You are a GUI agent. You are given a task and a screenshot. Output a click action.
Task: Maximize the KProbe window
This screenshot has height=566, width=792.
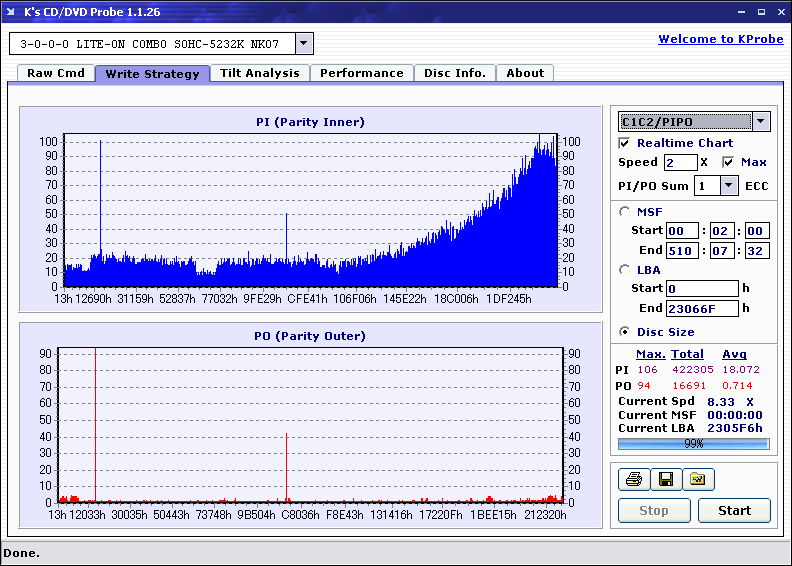click(x=761, y=12)
